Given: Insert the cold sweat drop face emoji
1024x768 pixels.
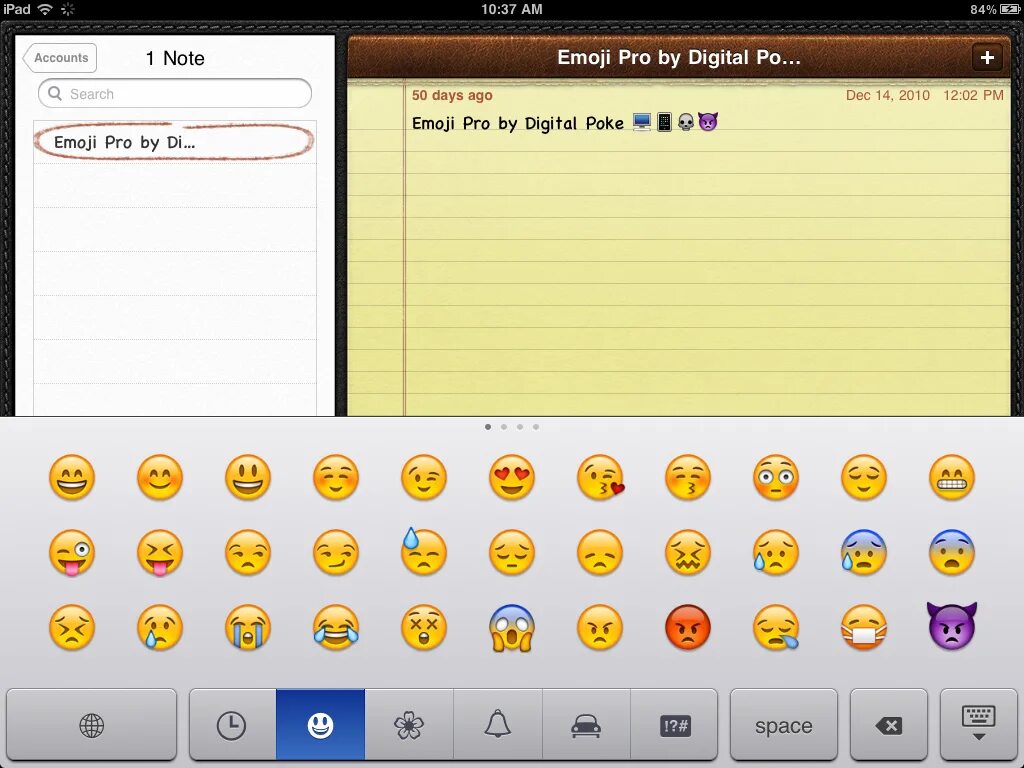Looking at the screenshot, I should (x=424, y=551).
